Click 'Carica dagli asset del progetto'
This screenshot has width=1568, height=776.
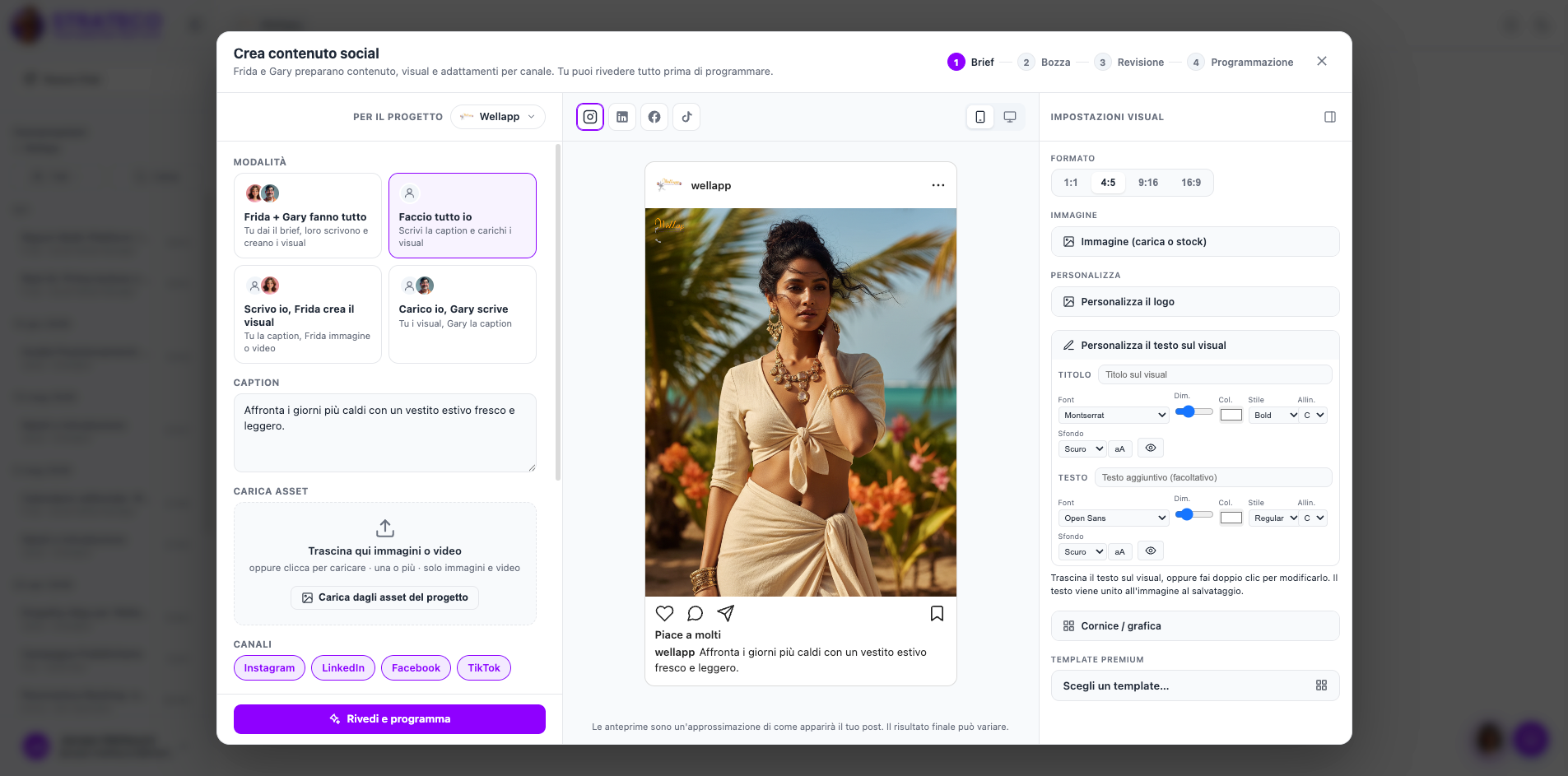click(x=384, y=597)
